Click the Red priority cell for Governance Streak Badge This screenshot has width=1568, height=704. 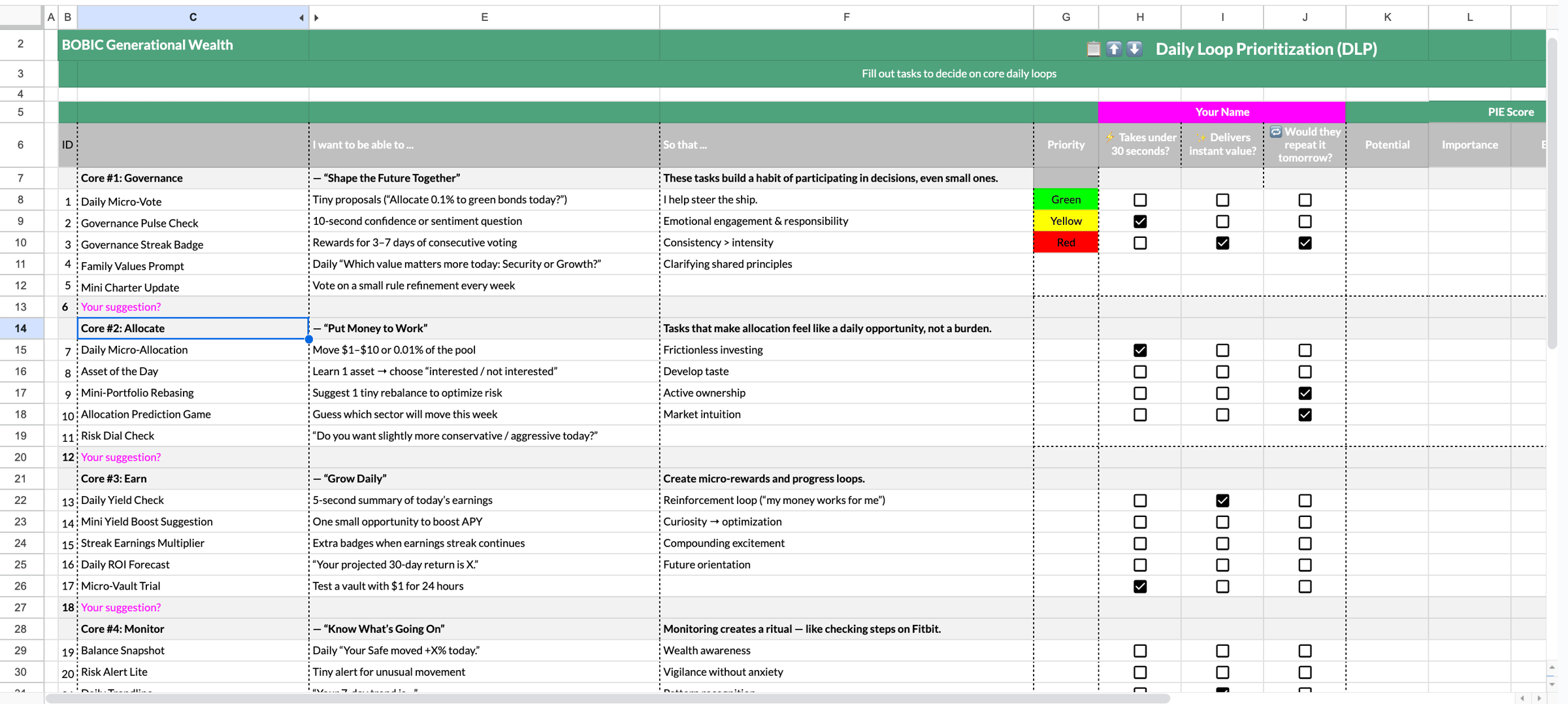tap(1066, 243)
